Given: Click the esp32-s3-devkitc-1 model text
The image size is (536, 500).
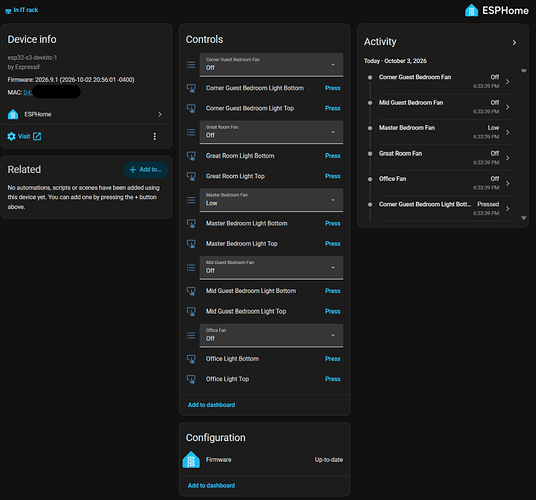Looking at the screenshot, I should (32, 57).
